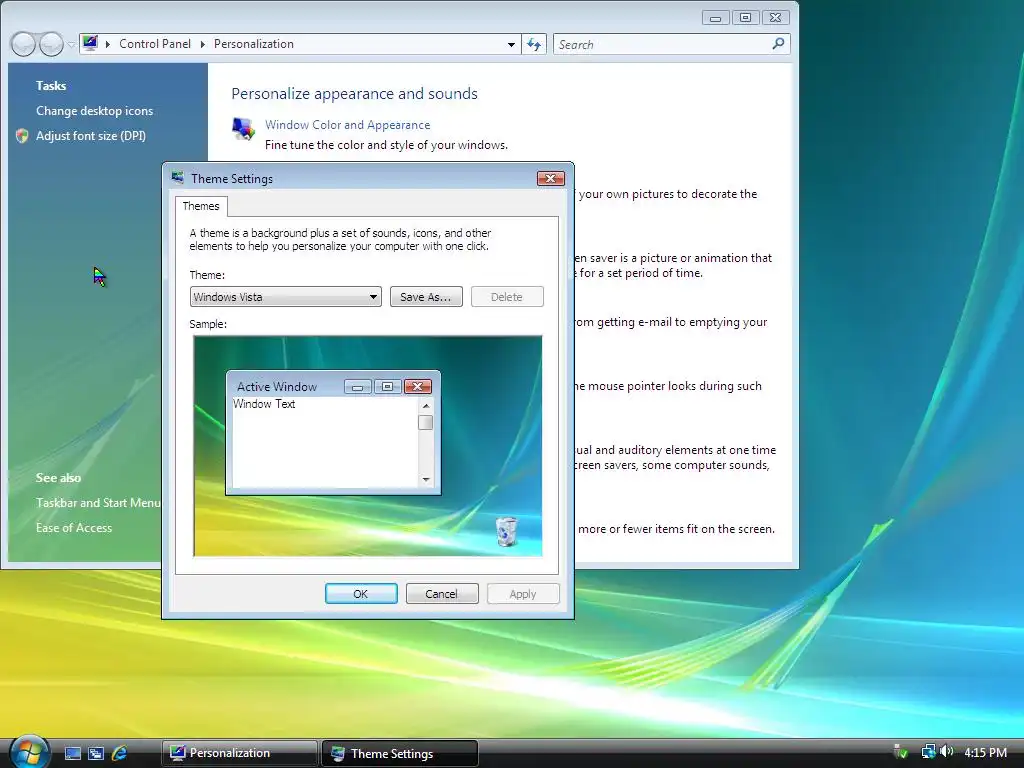Click Personalization in the address breadcrumb
The image size is (1024, 768).
253,44
